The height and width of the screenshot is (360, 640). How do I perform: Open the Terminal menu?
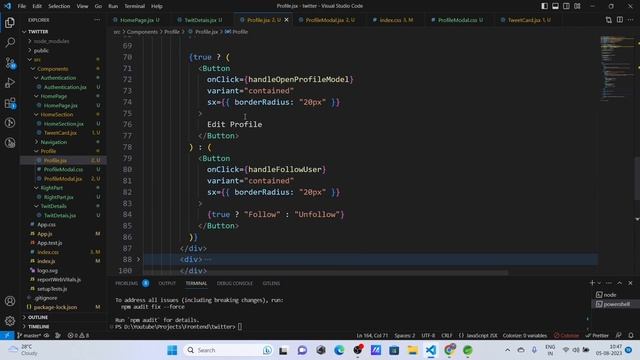tap(134, 6)
